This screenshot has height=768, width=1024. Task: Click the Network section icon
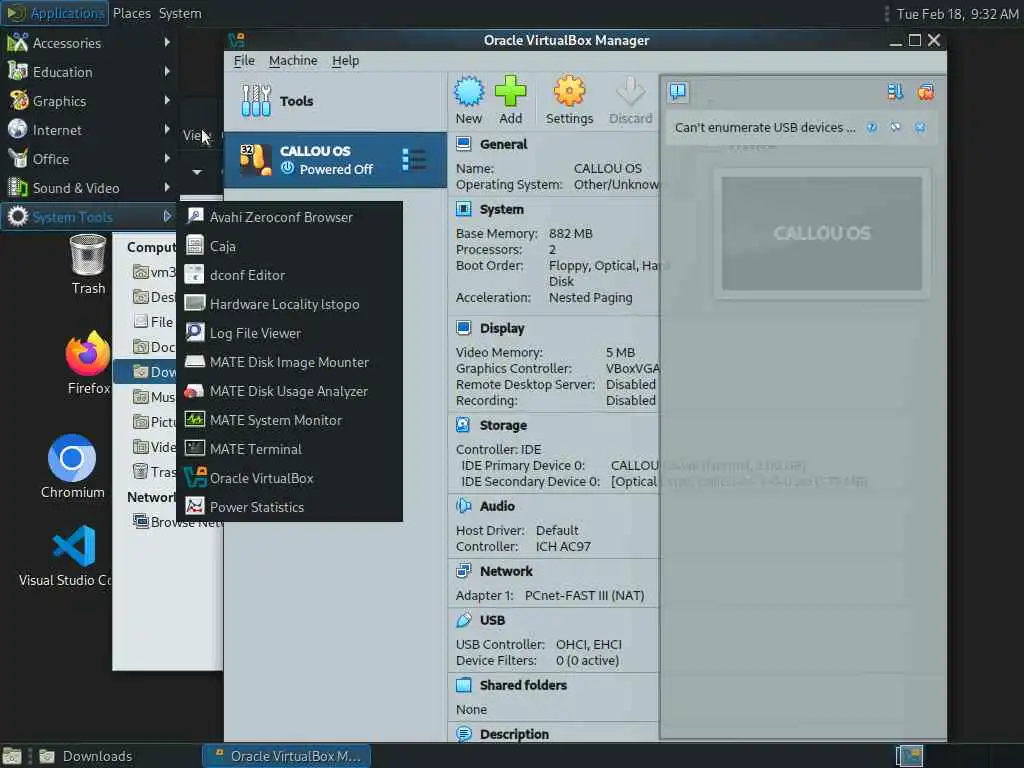463,571
